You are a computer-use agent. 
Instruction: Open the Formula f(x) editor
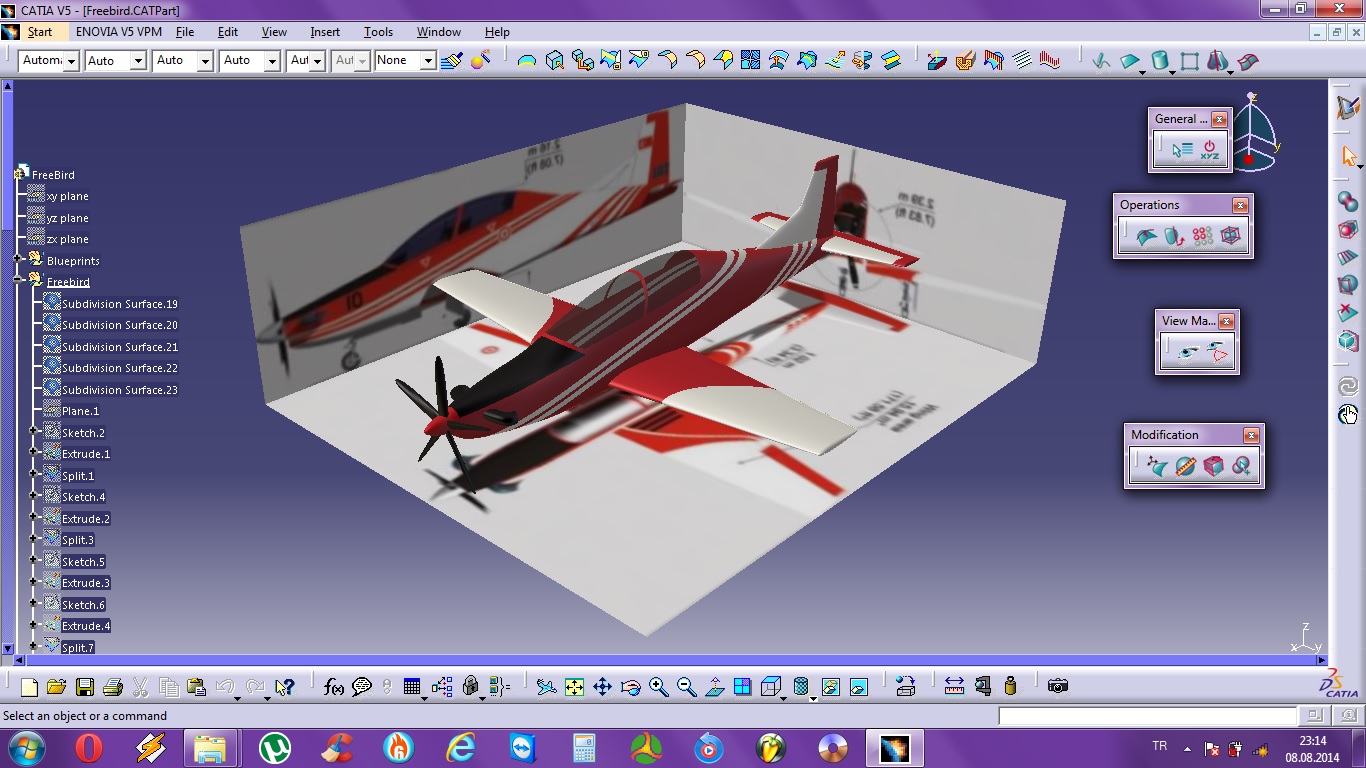pyautogui.click(x=334, y=687)
